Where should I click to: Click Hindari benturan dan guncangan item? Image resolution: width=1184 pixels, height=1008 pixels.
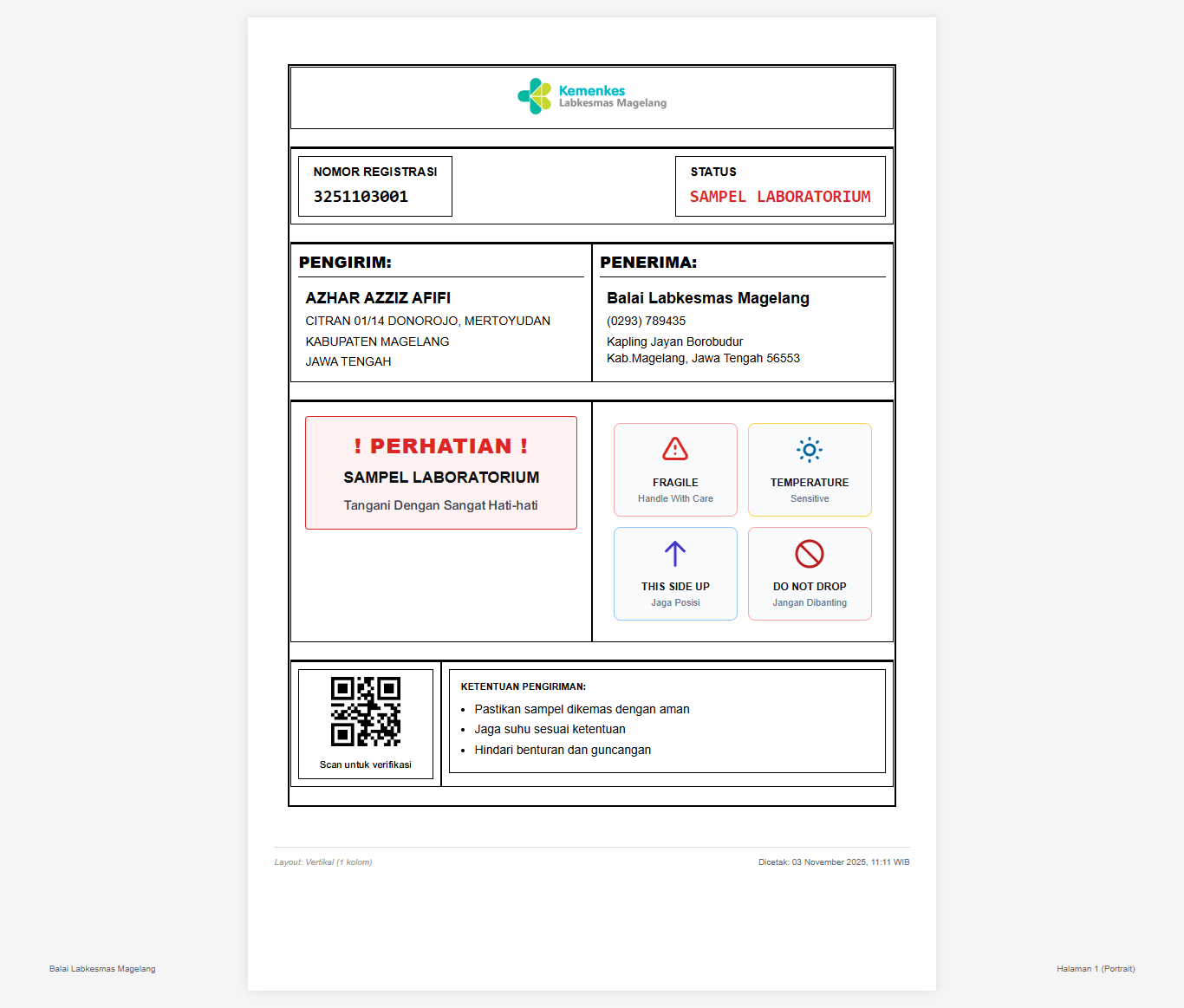(563, 750)
